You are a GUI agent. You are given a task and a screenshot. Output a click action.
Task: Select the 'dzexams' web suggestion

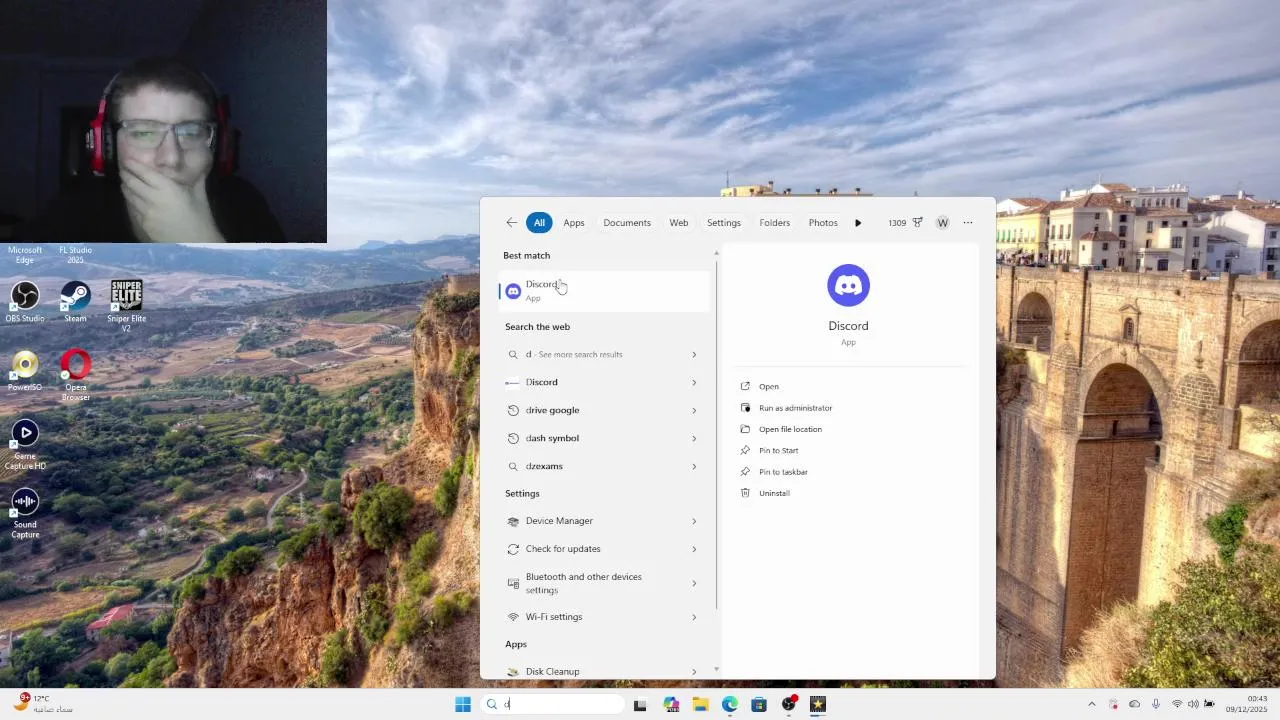point(602,466)
